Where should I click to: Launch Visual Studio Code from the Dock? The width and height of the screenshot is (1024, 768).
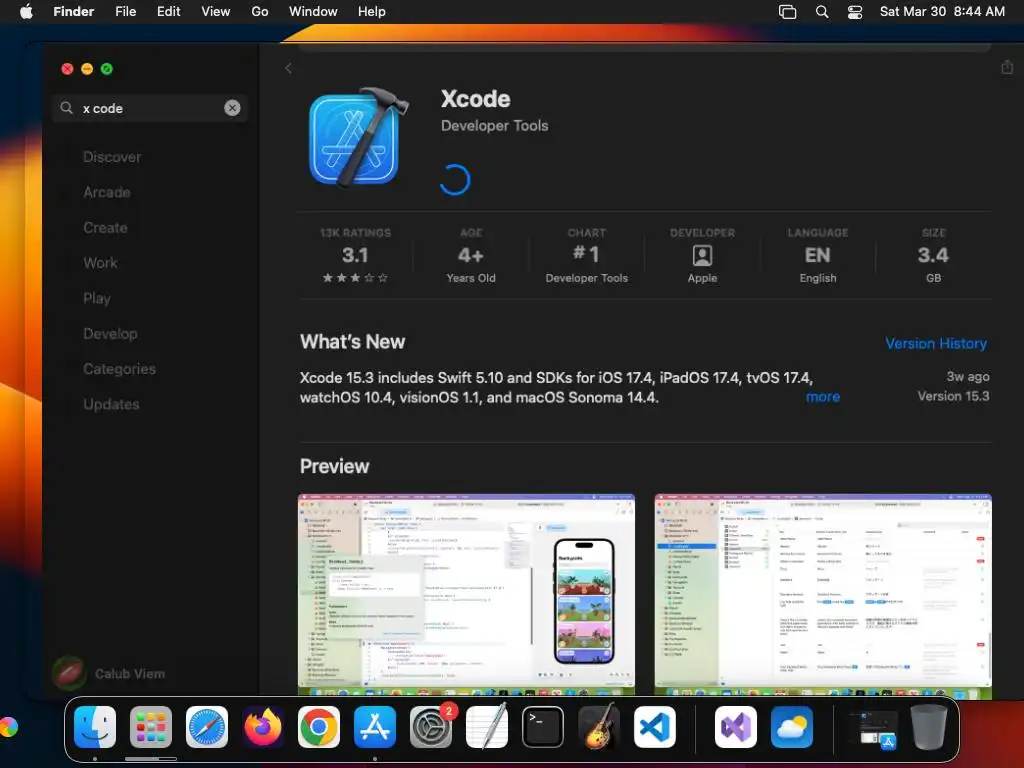(655, 727)
